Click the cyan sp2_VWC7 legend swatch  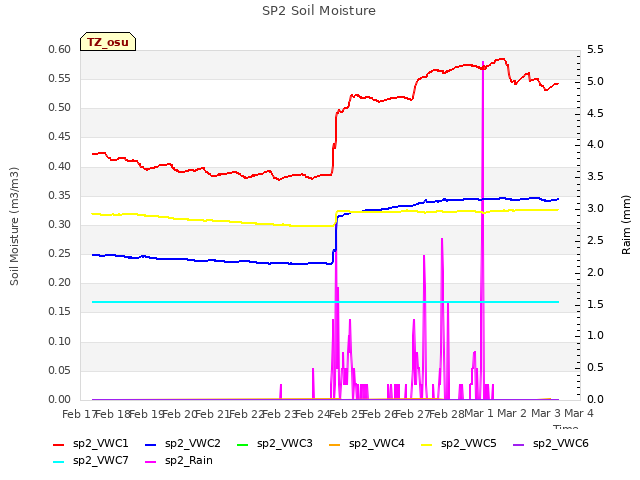click(59, 462)
